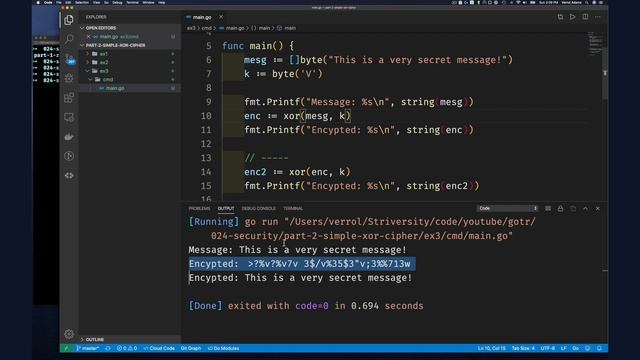
Task: Click the Open Changes icon in editor toolbar
Action: tap(560, 17)
